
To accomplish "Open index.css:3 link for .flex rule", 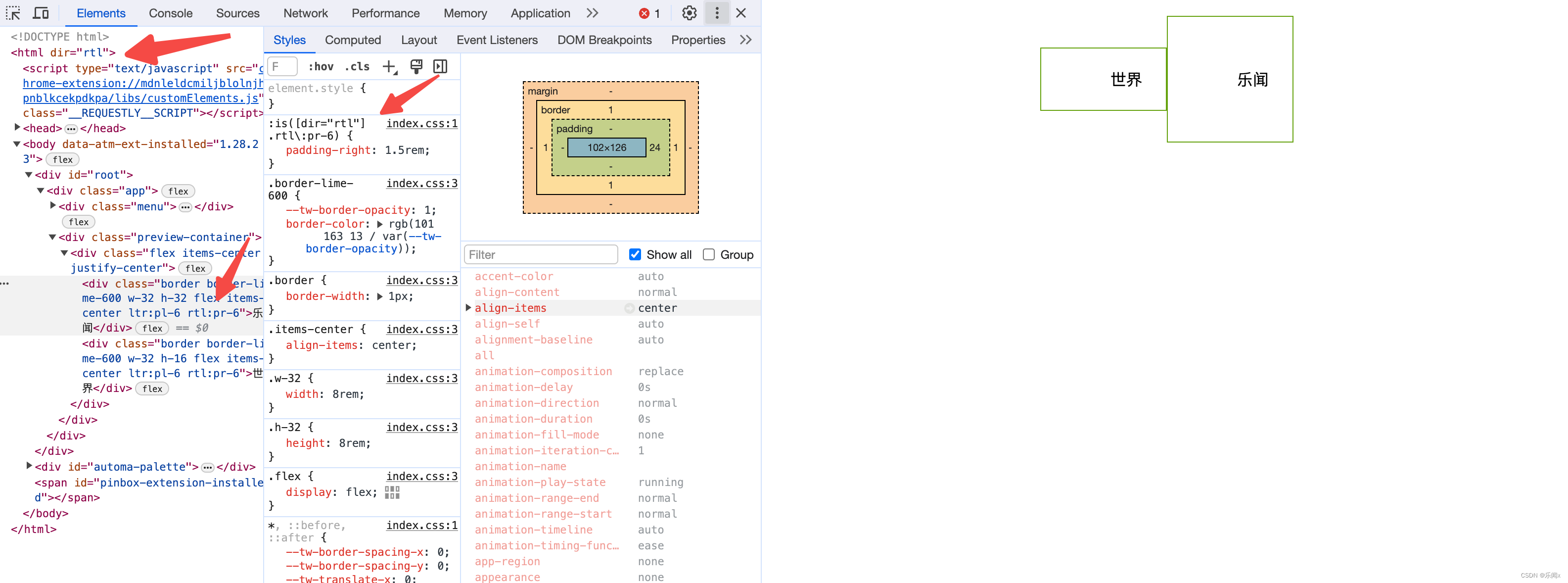I will 422,477.
